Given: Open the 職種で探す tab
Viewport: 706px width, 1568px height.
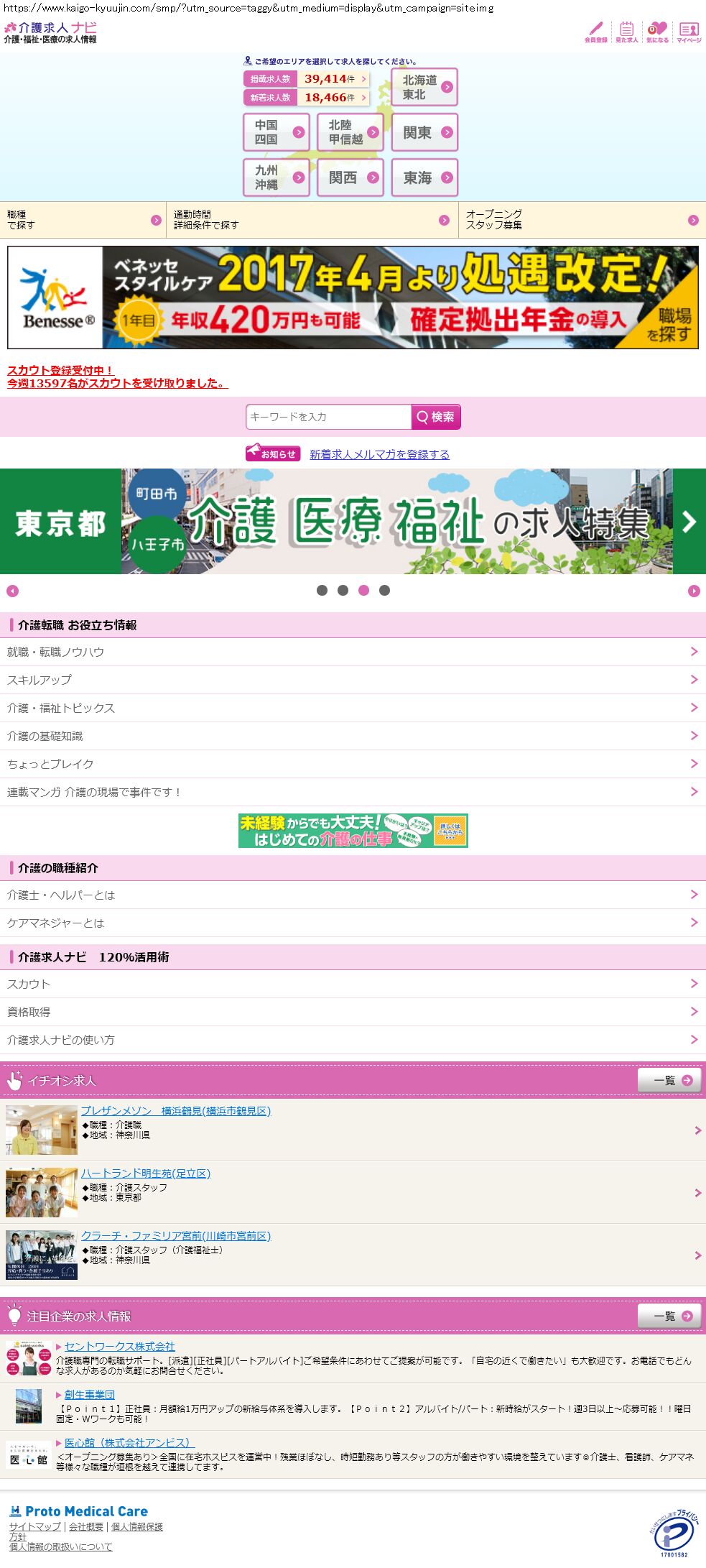Looking at the screenshot, I should coord(83,220).
